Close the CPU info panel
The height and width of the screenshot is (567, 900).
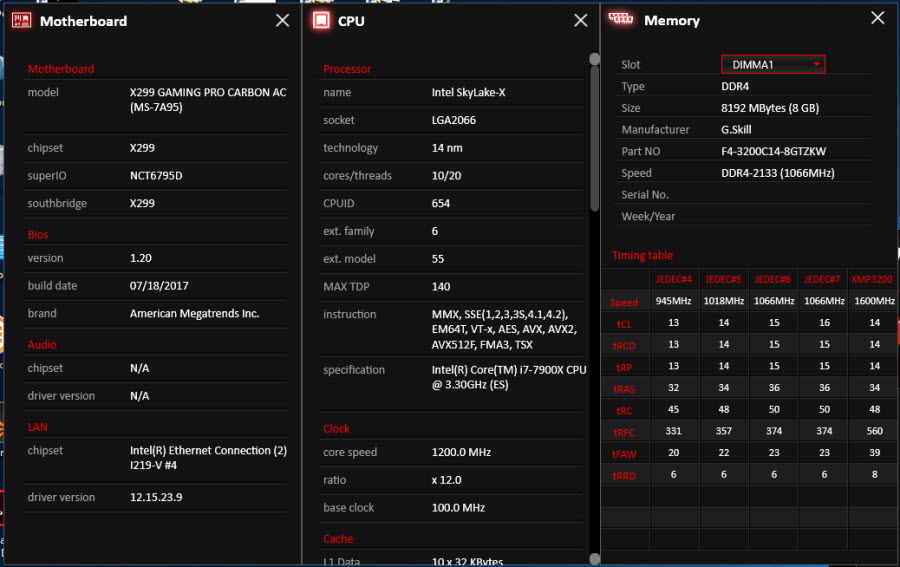(581, 20)
